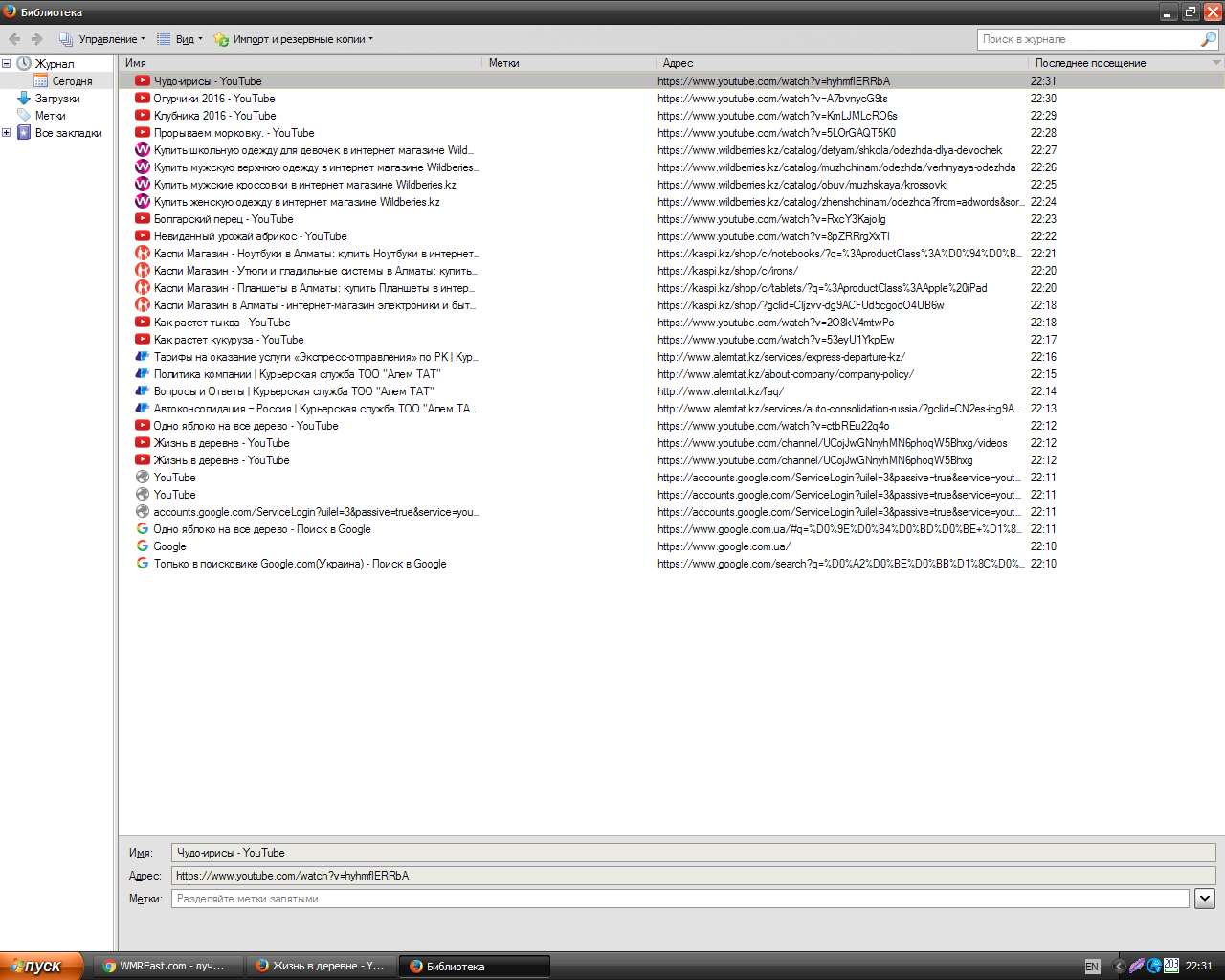This screenshot has height=980, width=1225.
Task: Sort by the Адрес column header
Action: coord(842,63)
